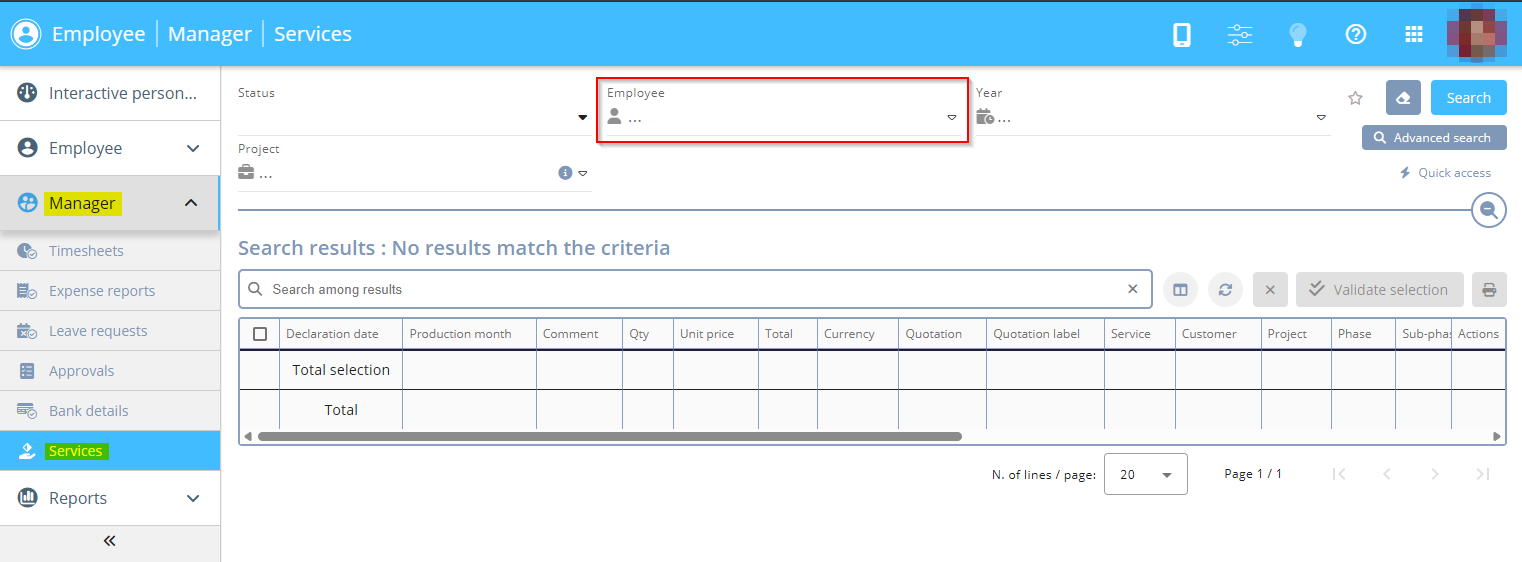
Task: Open the apps grid icon
Action: point(1414,34)
